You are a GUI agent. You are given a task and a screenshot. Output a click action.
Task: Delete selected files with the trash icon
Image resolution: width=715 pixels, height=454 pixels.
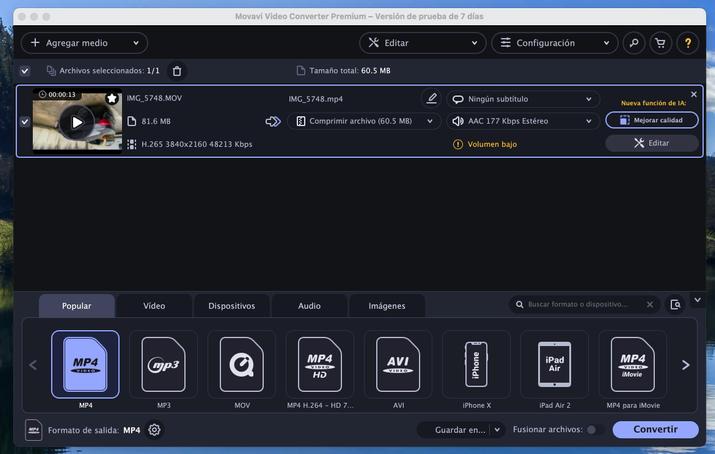click(177, 71)
